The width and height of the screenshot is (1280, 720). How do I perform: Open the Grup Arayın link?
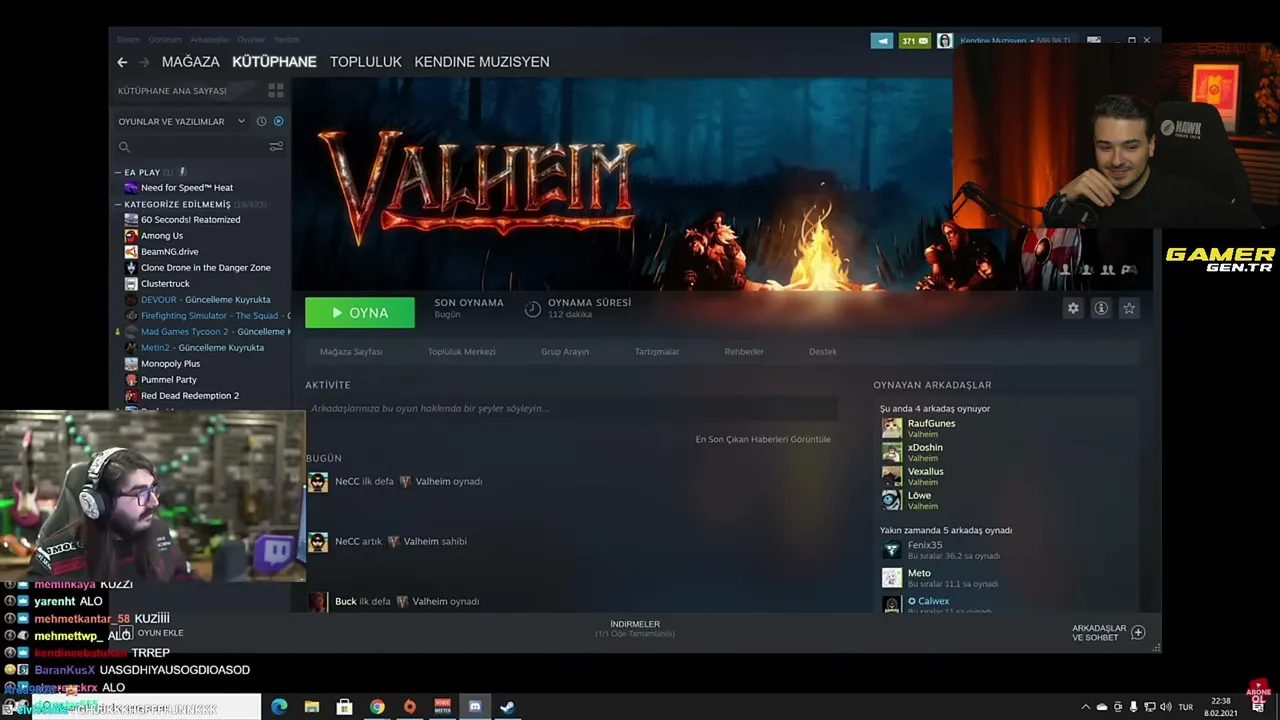pos(565,352)
